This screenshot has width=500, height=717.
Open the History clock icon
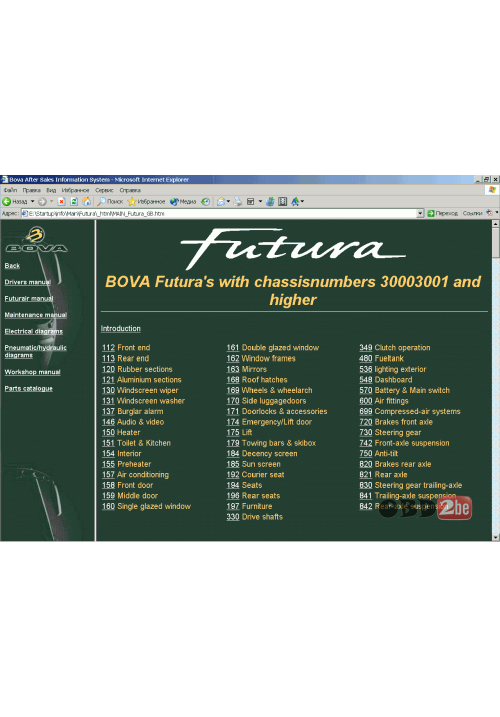pyautogui.click(x=206, y=202)
